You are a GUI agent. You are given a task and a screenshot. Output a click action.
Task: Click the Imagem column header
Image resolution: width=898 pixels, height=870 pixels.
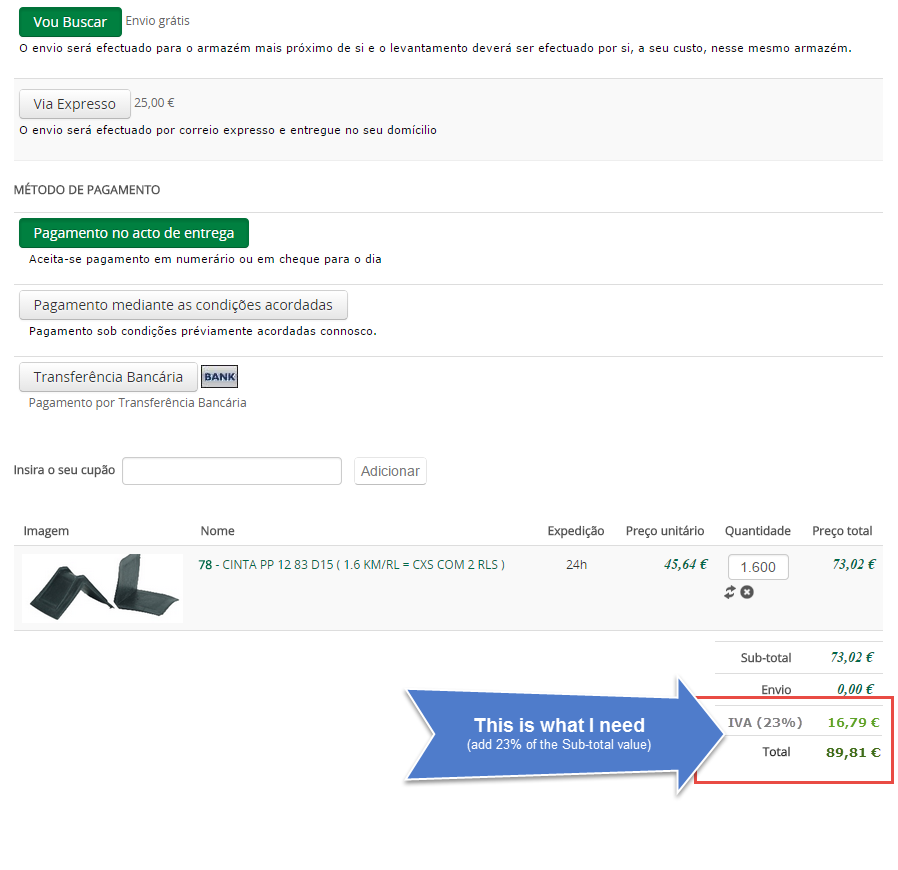(46, 531)
